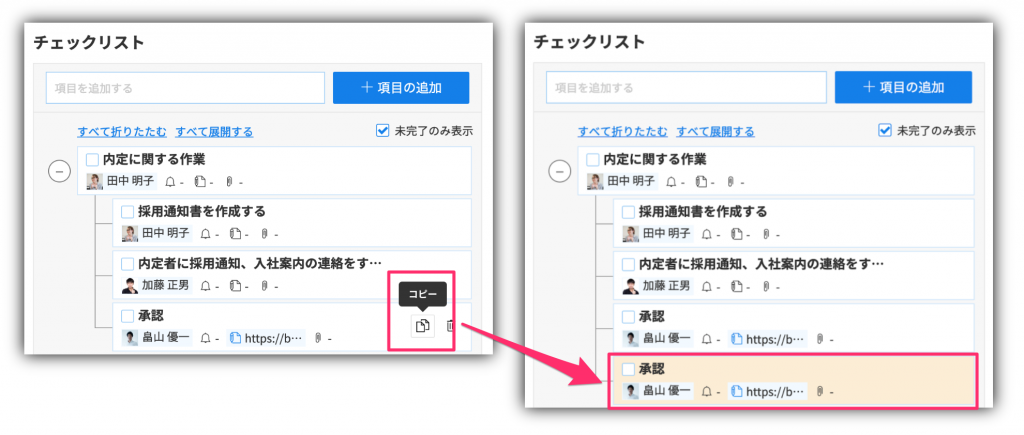Right panel: check 採用通知書を作成する checkbox
Image resolution: width=1024 pixels, height=435 pixels.
tap(628, 212)
